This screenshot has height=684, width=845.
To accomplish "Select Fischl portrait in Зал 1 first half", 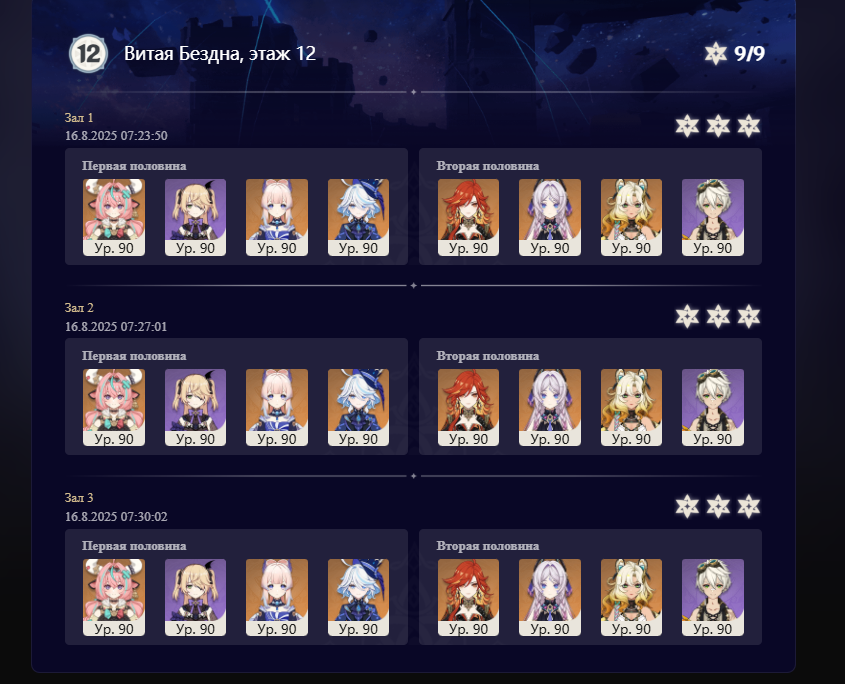I will pos(195,217).
